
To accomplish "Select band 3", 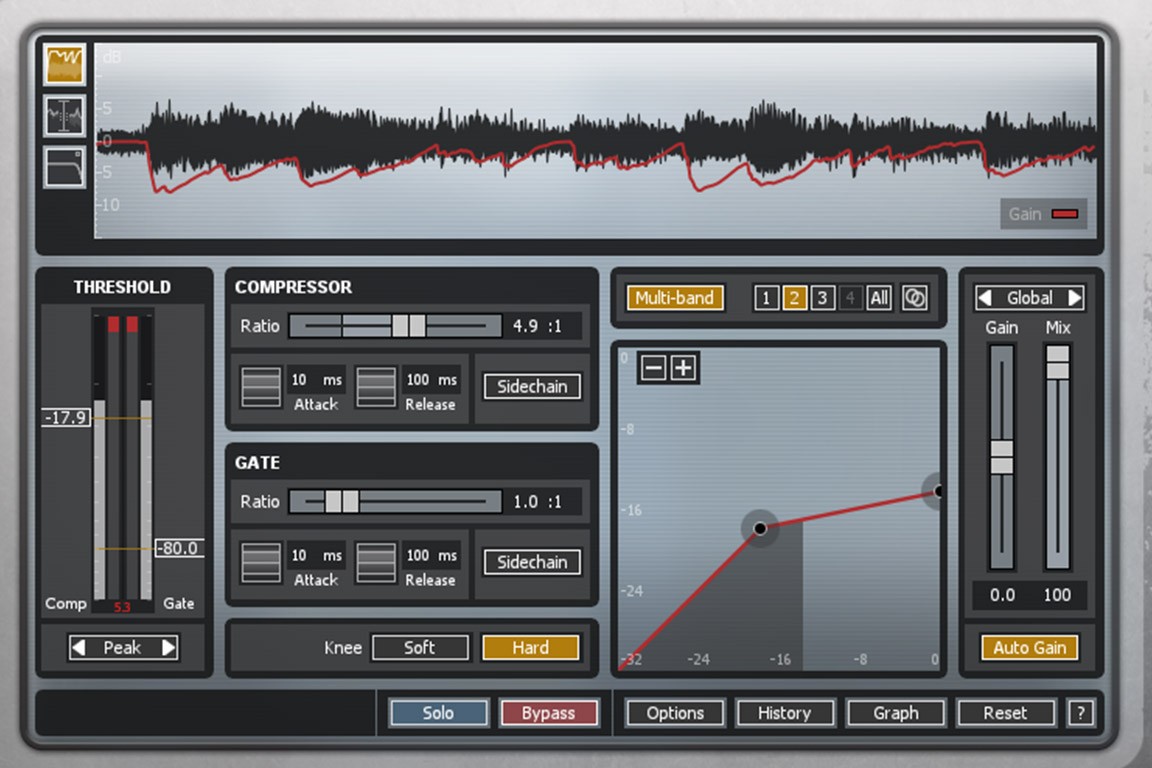I will 822,298.
